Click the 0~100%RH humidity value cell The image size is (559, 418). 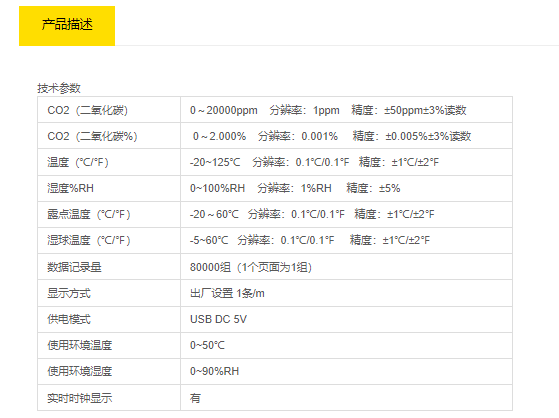tap(347, 188)
